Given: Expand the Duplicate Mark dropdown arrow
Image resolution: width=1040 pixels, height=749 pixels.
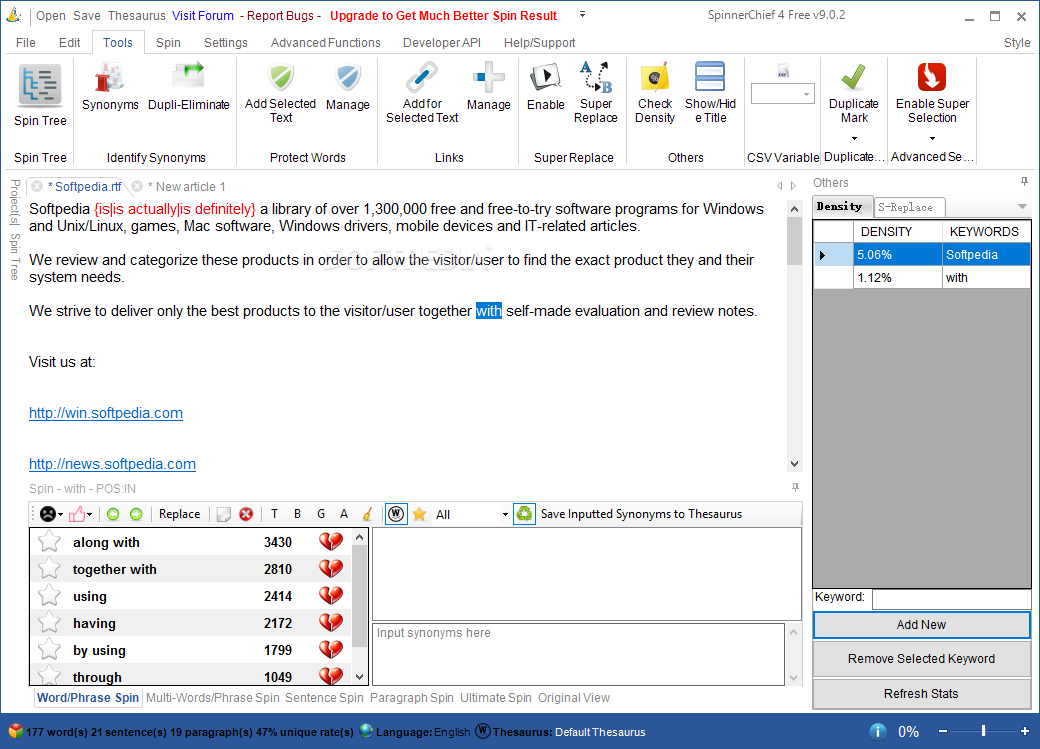Looking at the screenshot, I should pyautogui.click(x=854, y=139).
